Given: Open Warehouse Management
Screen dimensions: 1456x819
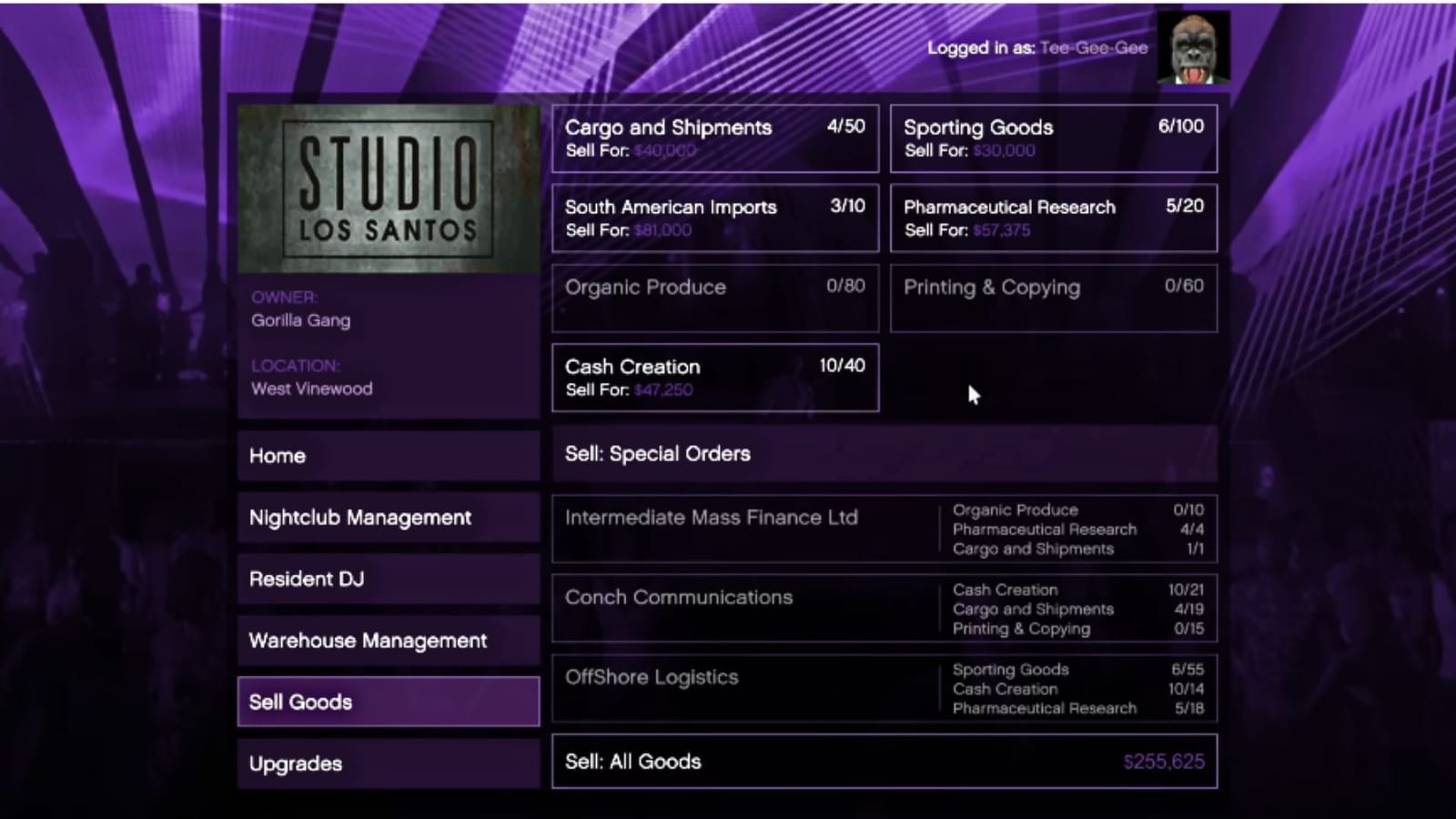Looking at the screenshot, I should 389,641.
